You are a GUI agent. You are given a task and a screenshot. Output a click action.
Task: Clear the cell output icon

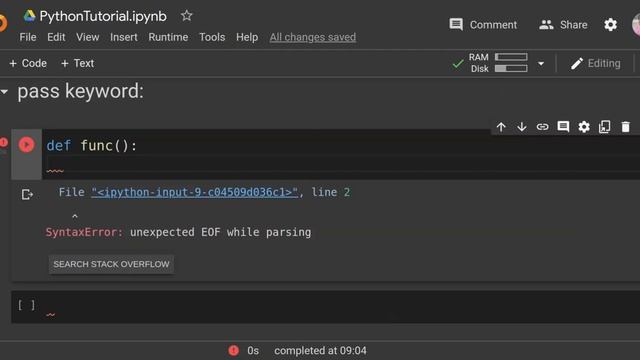27,194
